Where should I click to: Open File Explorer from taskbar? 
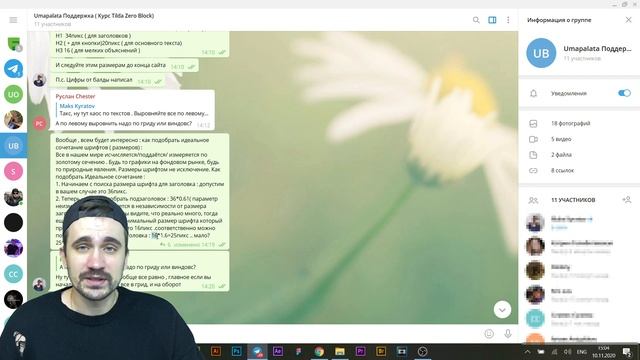coord(340,351)
